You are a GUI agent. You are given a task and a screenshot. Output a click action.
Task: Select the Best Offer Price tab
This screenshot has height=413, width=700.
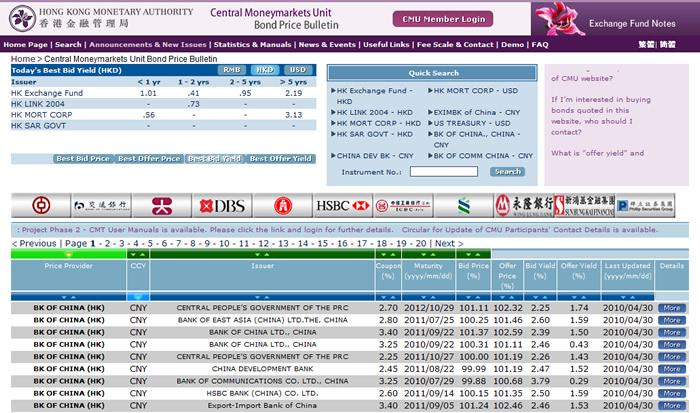[148, 159]
